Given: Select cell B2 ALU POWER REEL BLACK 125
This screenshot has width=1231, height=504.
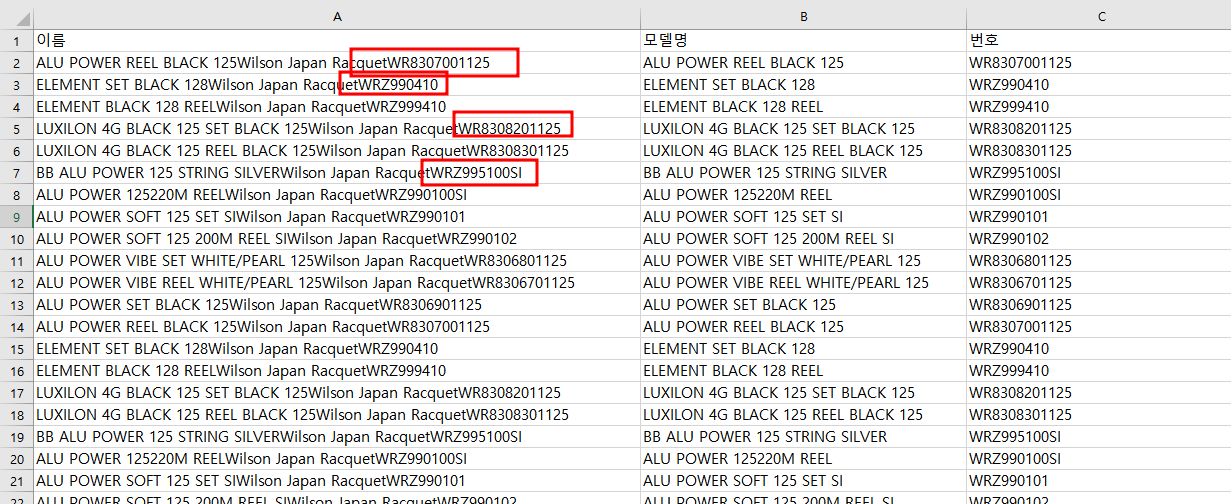Looking at the screenshot, I should [803, 63].
